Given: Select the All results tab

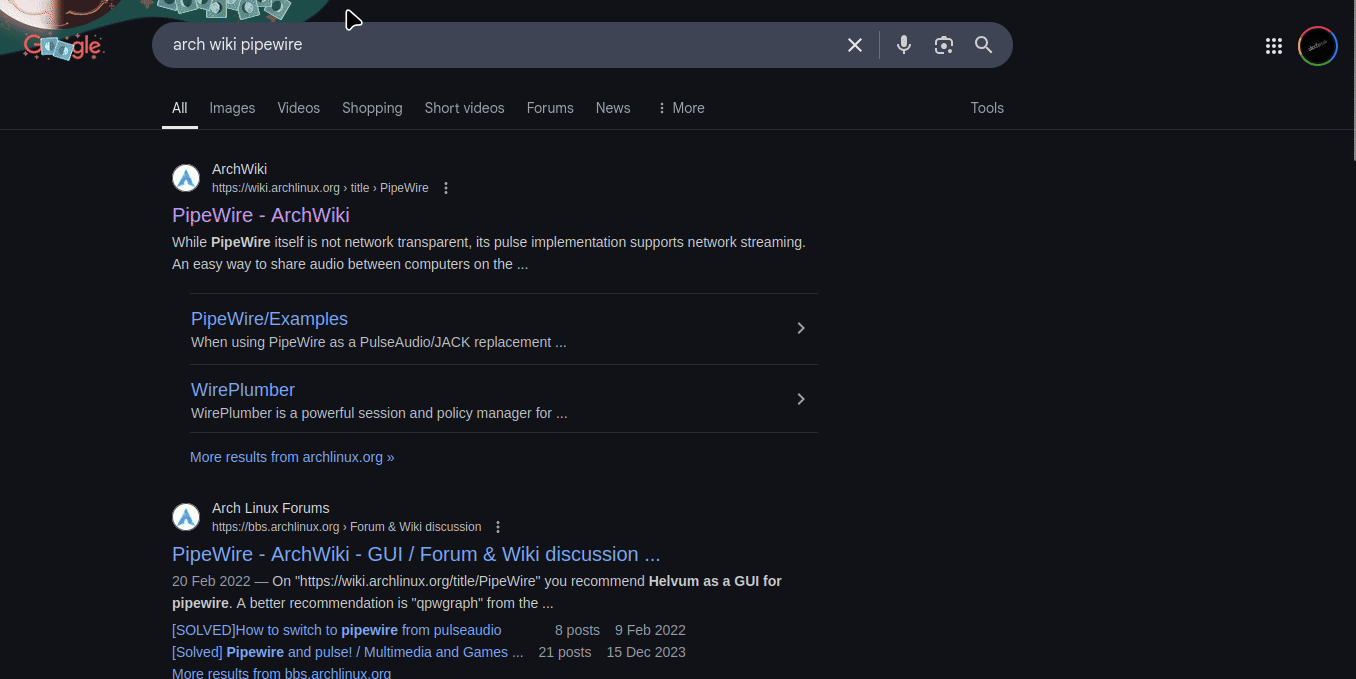Looking at the screenshot, I should tap(180, 108).
